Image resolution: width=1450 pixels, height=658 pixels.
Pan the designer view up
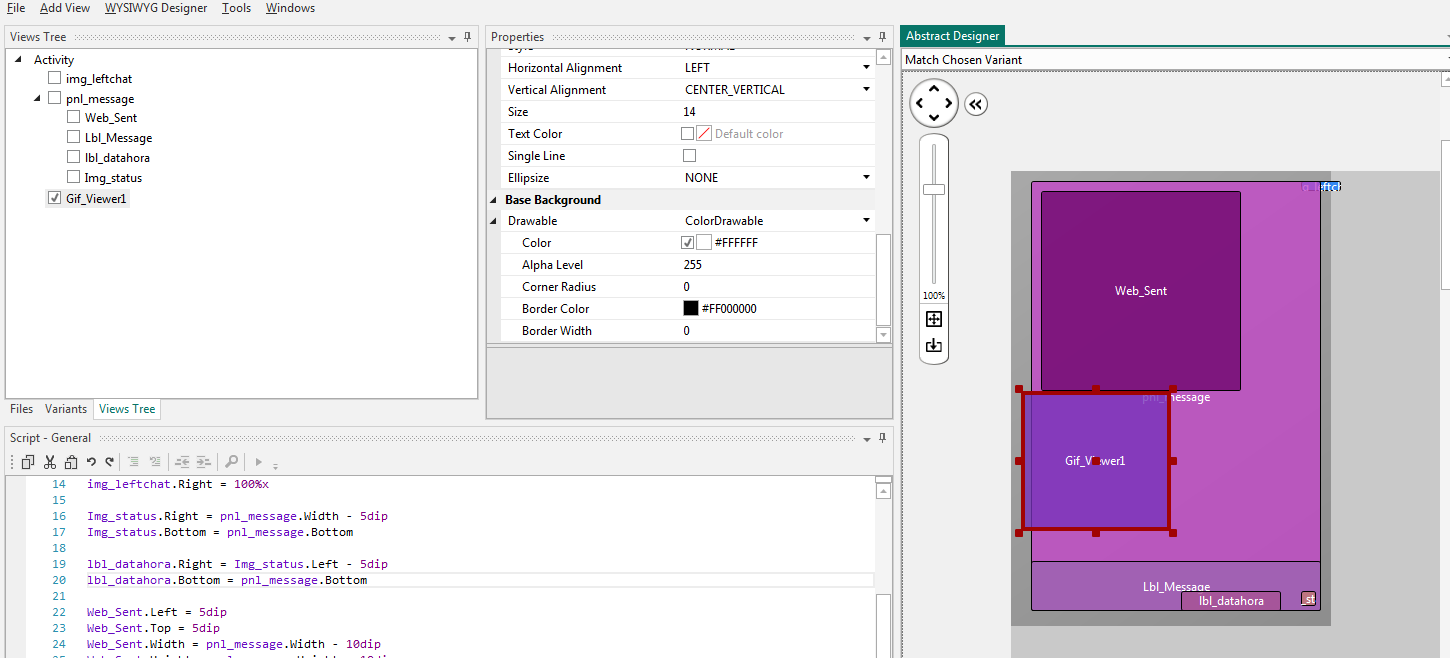(x=934, y=89)
